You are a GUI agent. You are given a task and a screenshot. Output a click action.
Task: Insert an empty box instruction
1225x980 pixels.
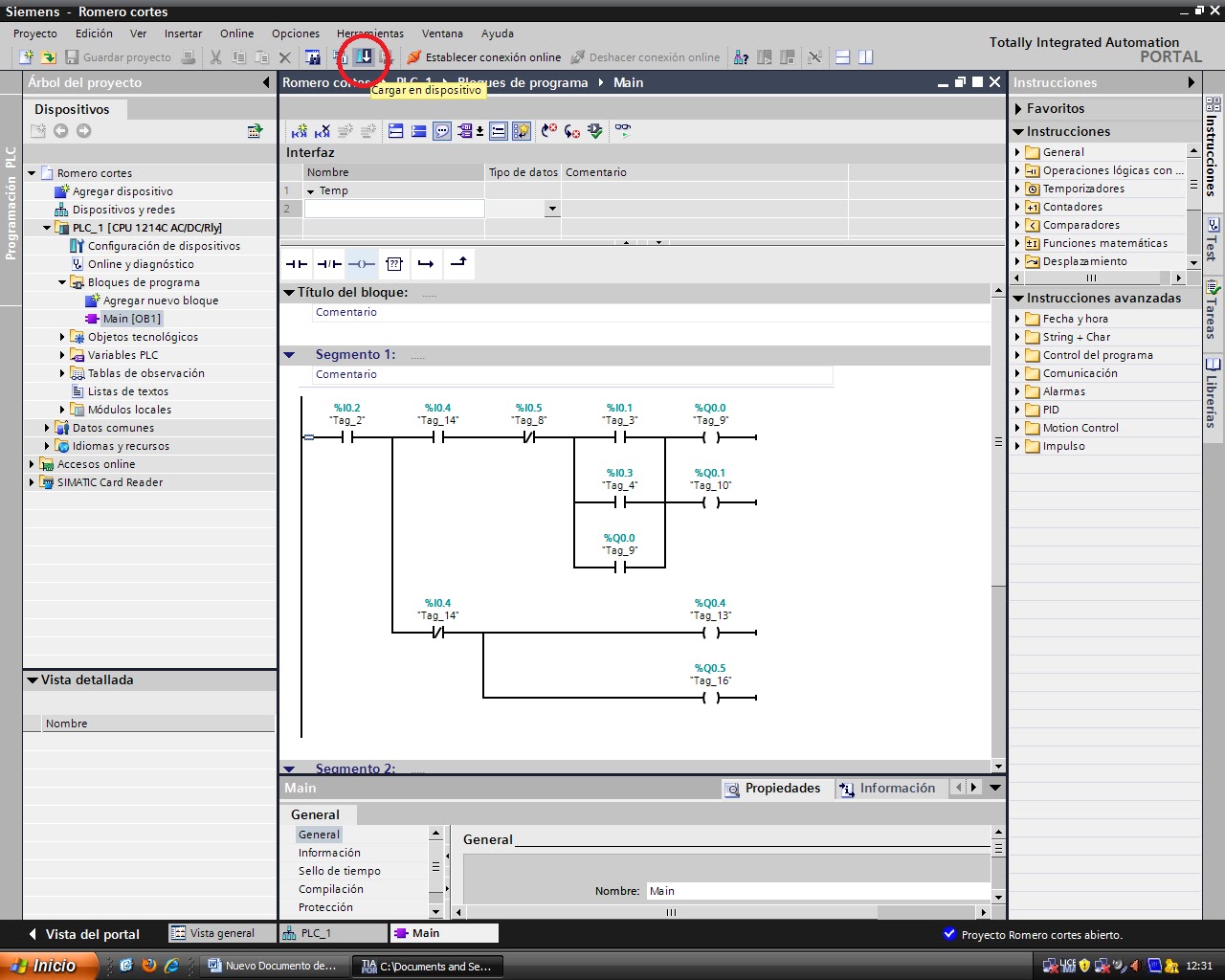tap(394, 263)
